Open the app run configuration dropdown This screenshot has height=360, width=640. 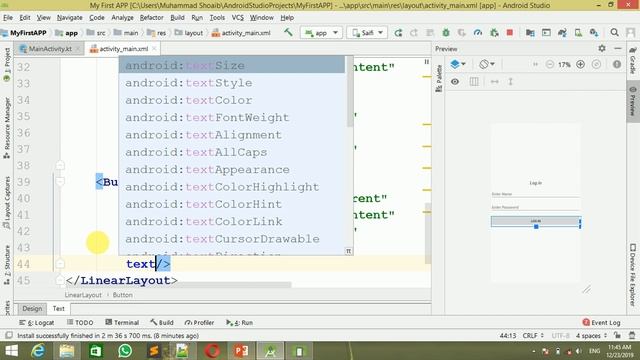coord(321,33)
